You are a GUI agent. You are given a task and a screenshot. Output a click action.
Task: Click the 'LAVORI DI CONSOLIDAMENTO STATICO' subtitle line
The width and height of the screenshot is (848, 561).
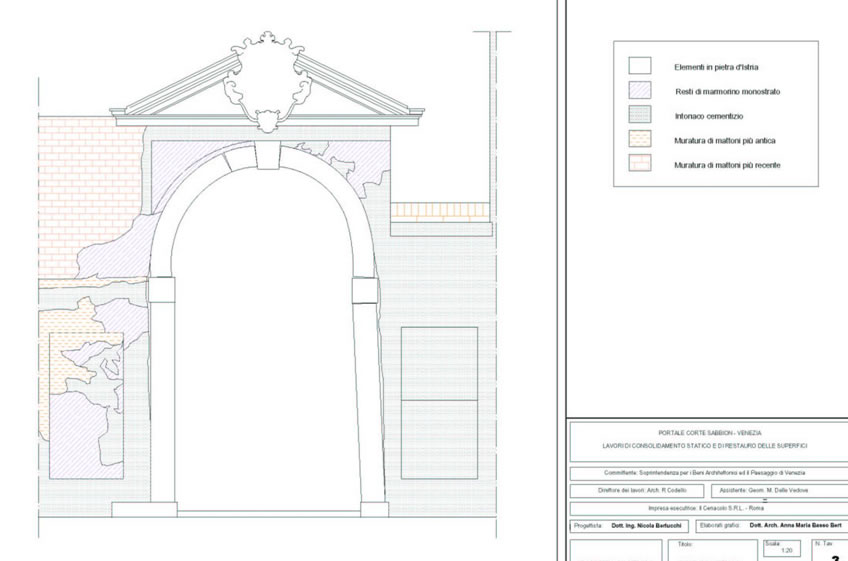click(705, 446)
